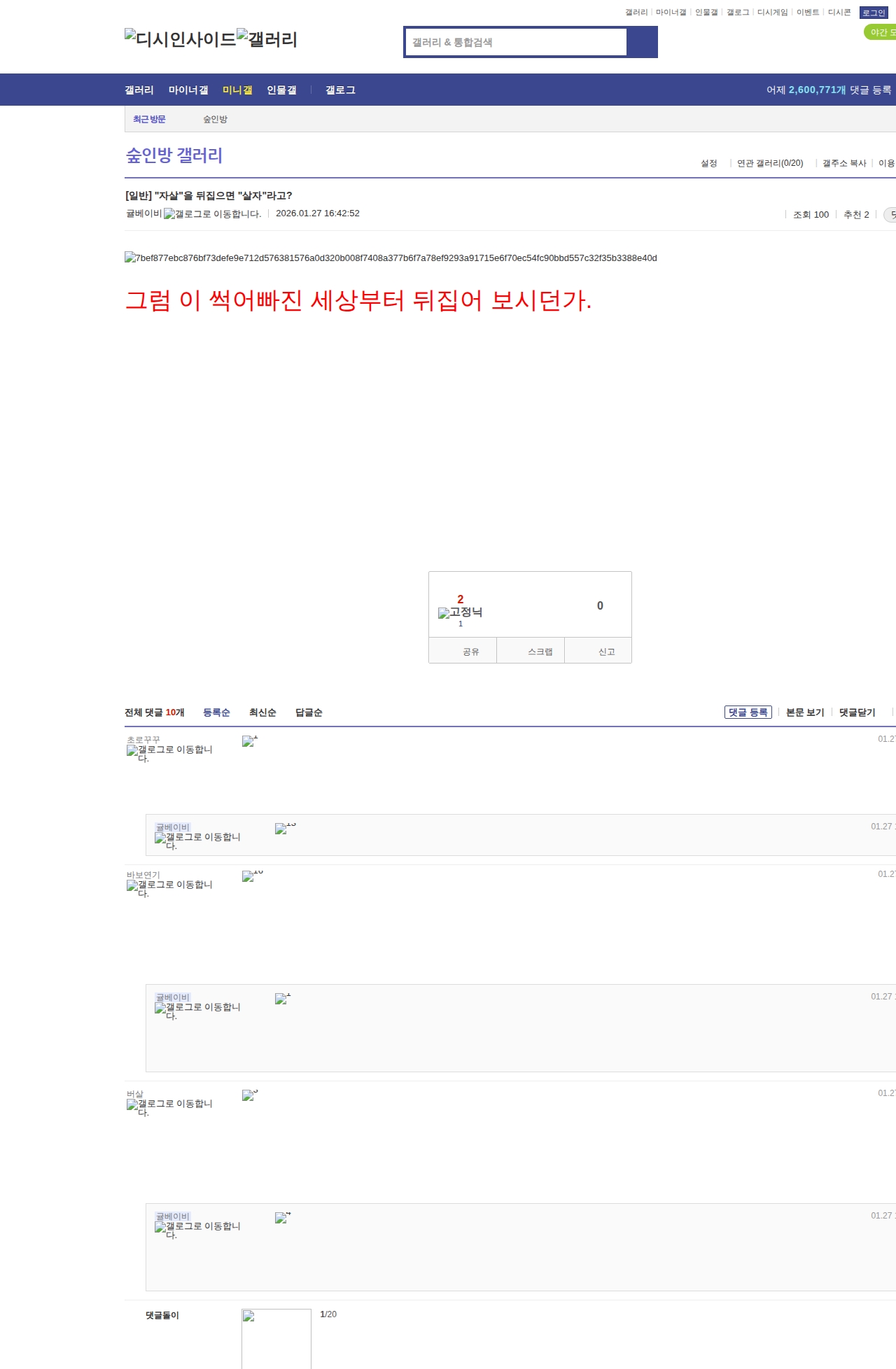Click the 스크랩 button
Screen dimensions: 896x1369
click(x=531, y=651)
